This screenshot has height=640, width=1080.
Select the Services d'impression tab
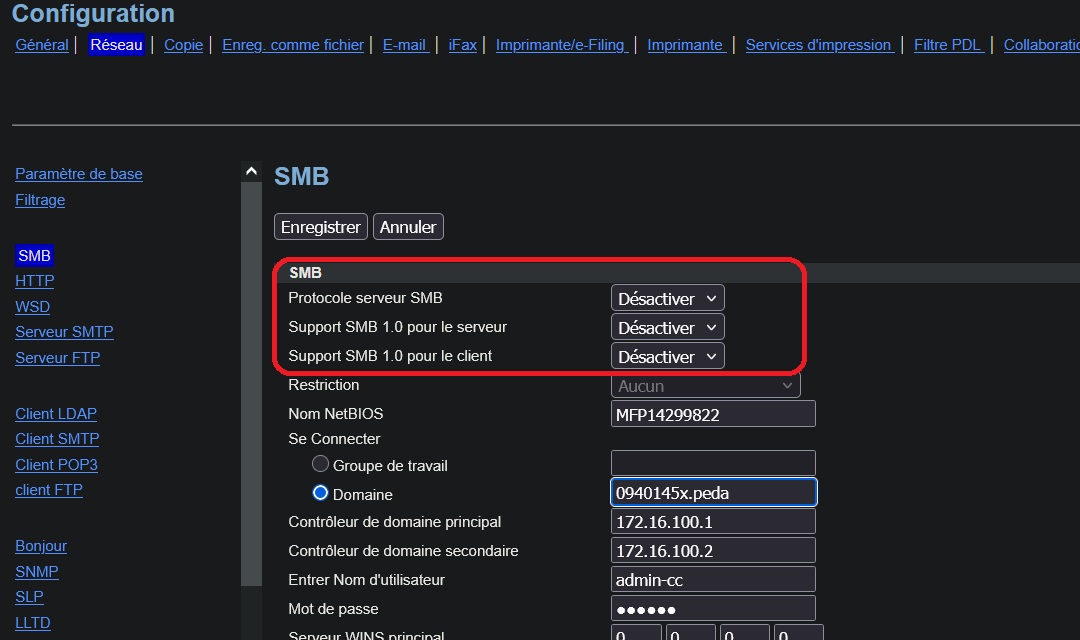point(818,45)
